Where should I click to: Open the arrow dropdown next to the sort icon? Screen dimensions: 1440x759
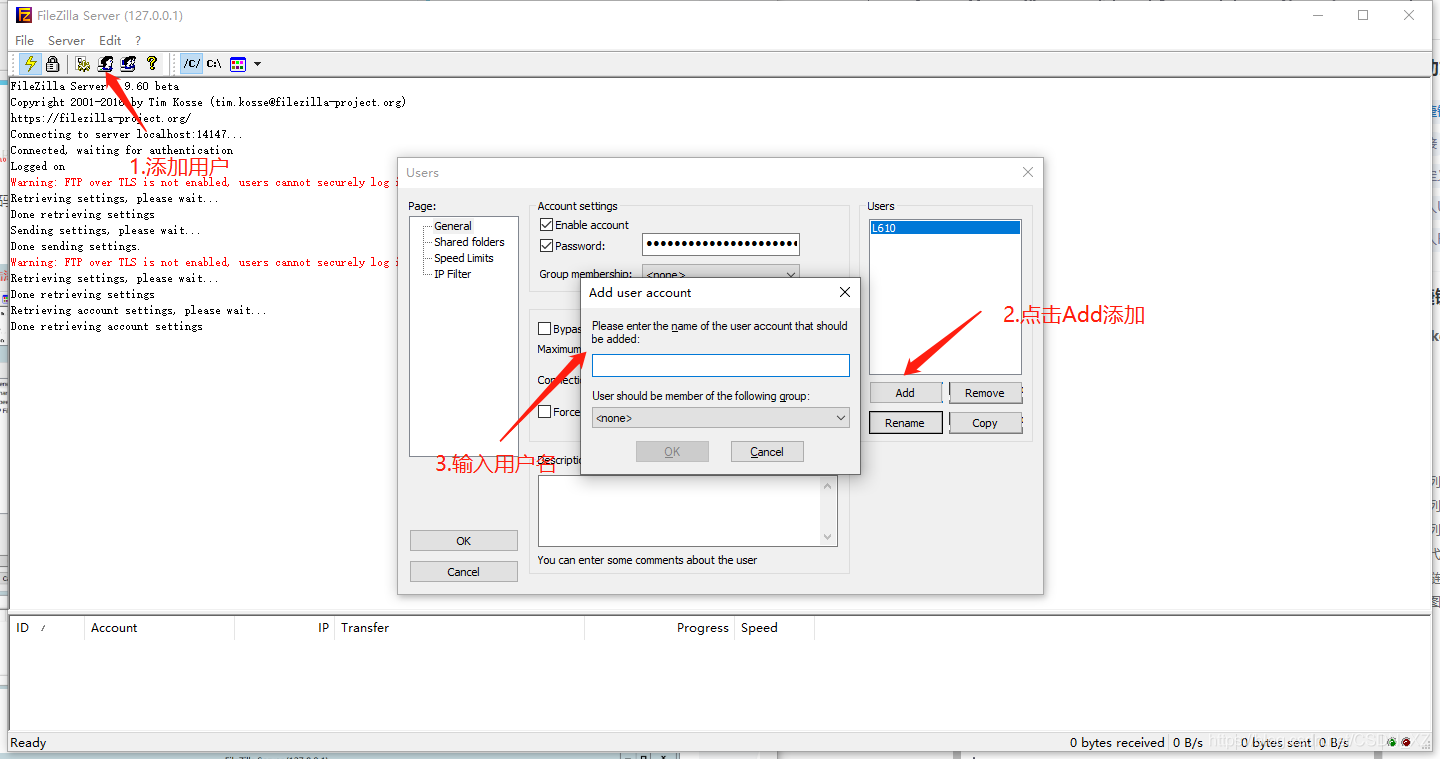tap(257, 64)
